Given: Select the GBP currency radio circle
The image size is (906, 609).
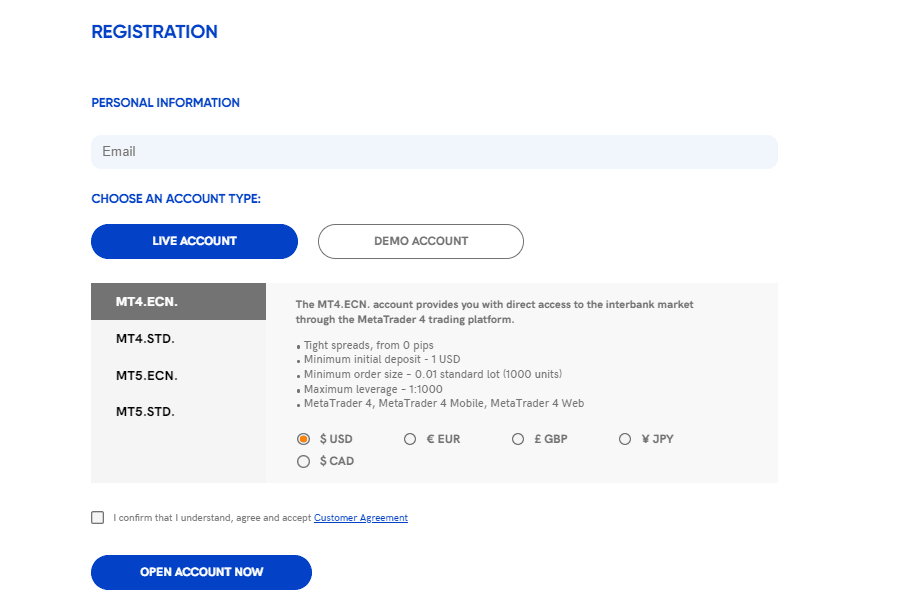Looking at the screenshot, I should point(518,439).
